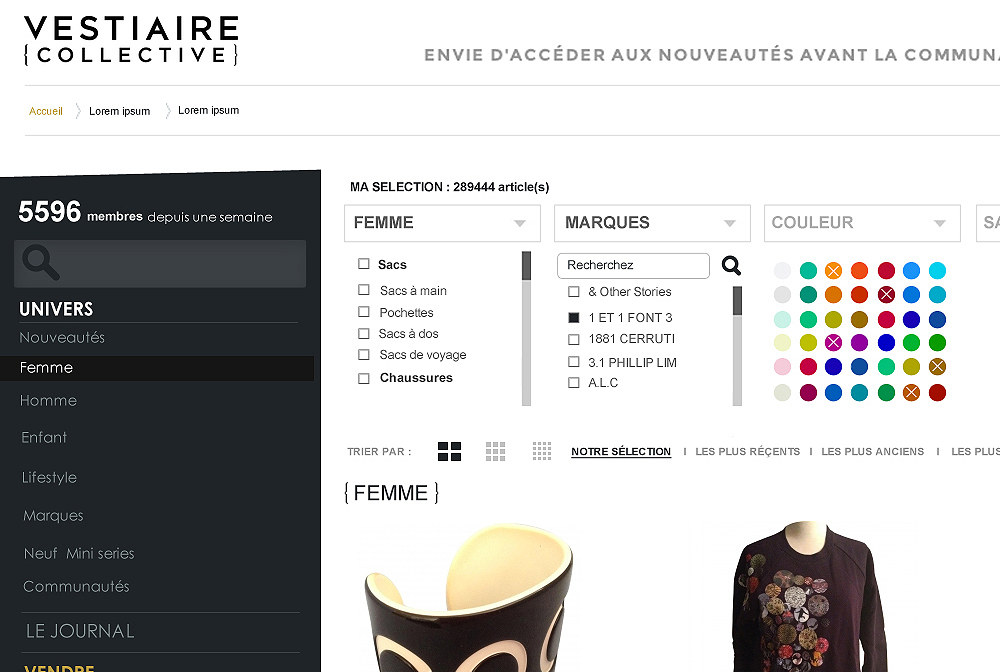
Task: Switch to the small four-column grid view
Action: pos(542,451)
